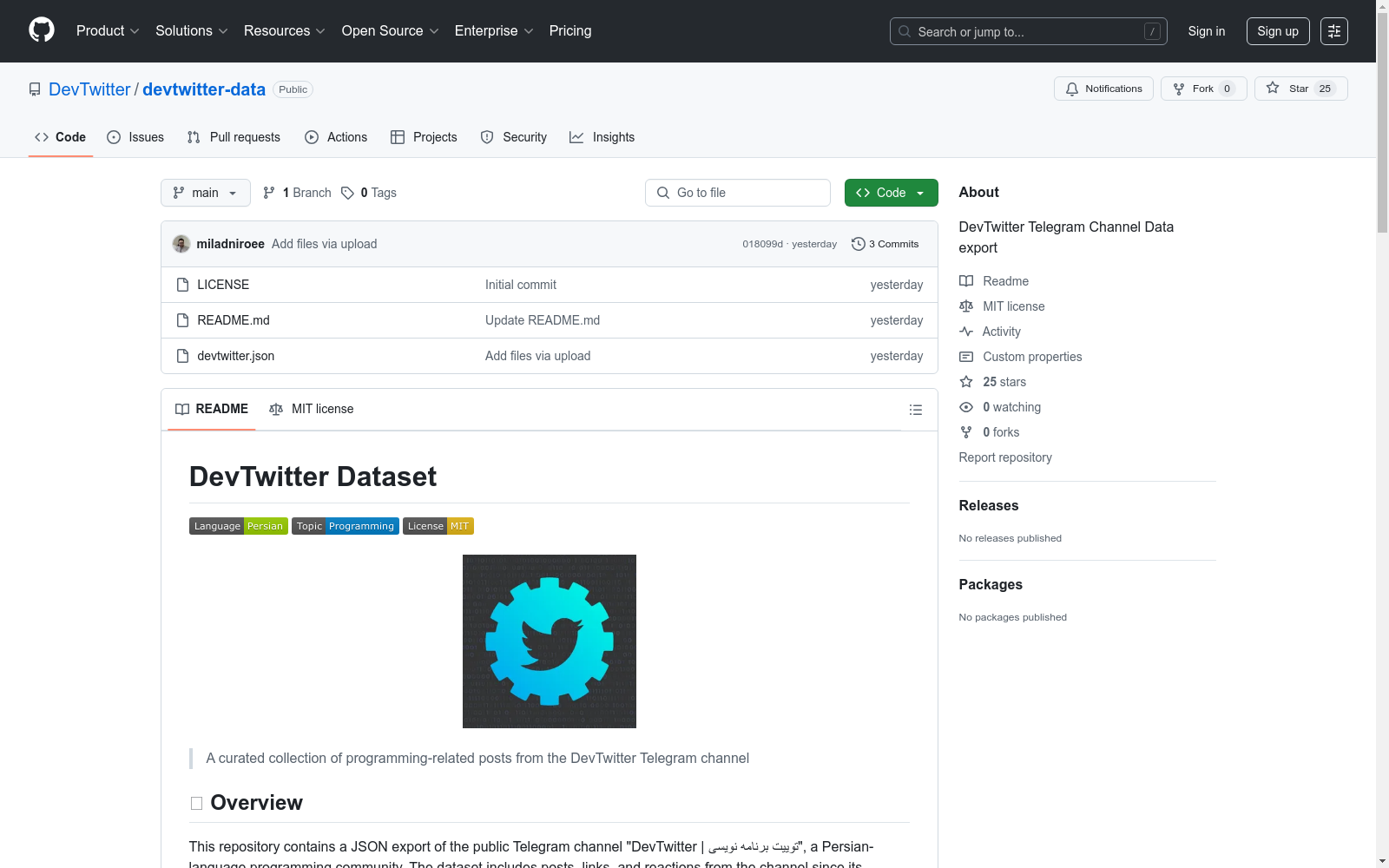Click the tag icon beside Tags
Viewport: 1389px width, 868px height.
coord(347,193)
